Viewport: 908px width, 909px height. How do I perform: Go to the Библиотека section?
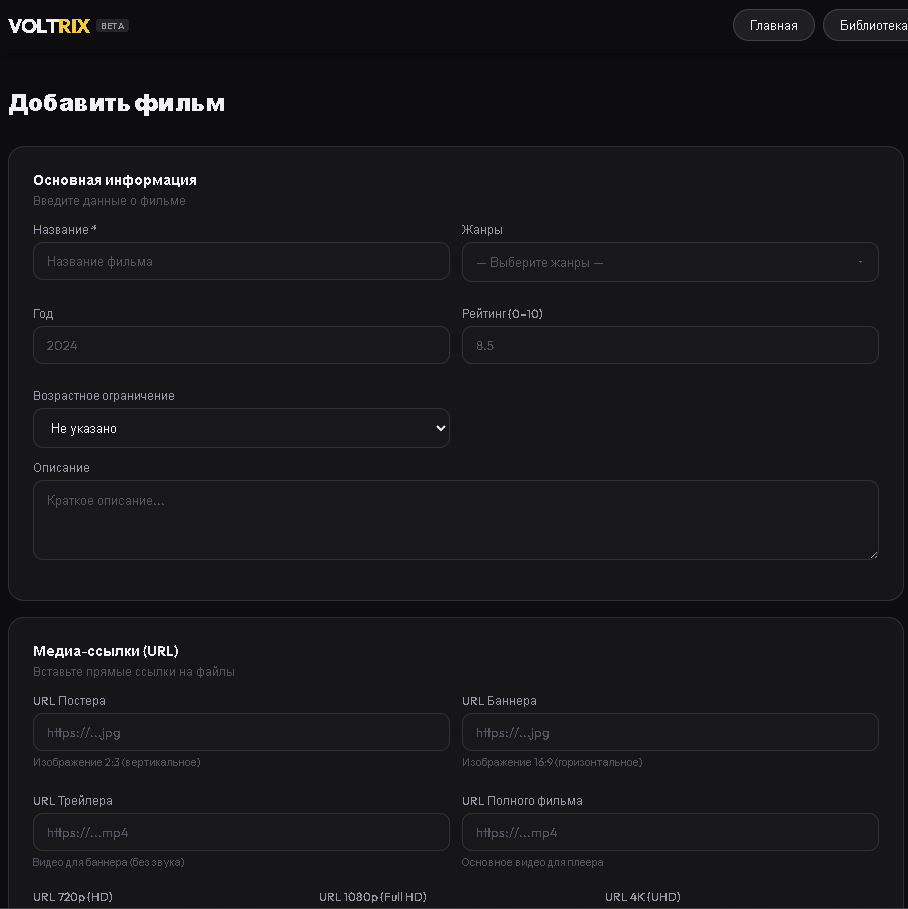[868, 26]
